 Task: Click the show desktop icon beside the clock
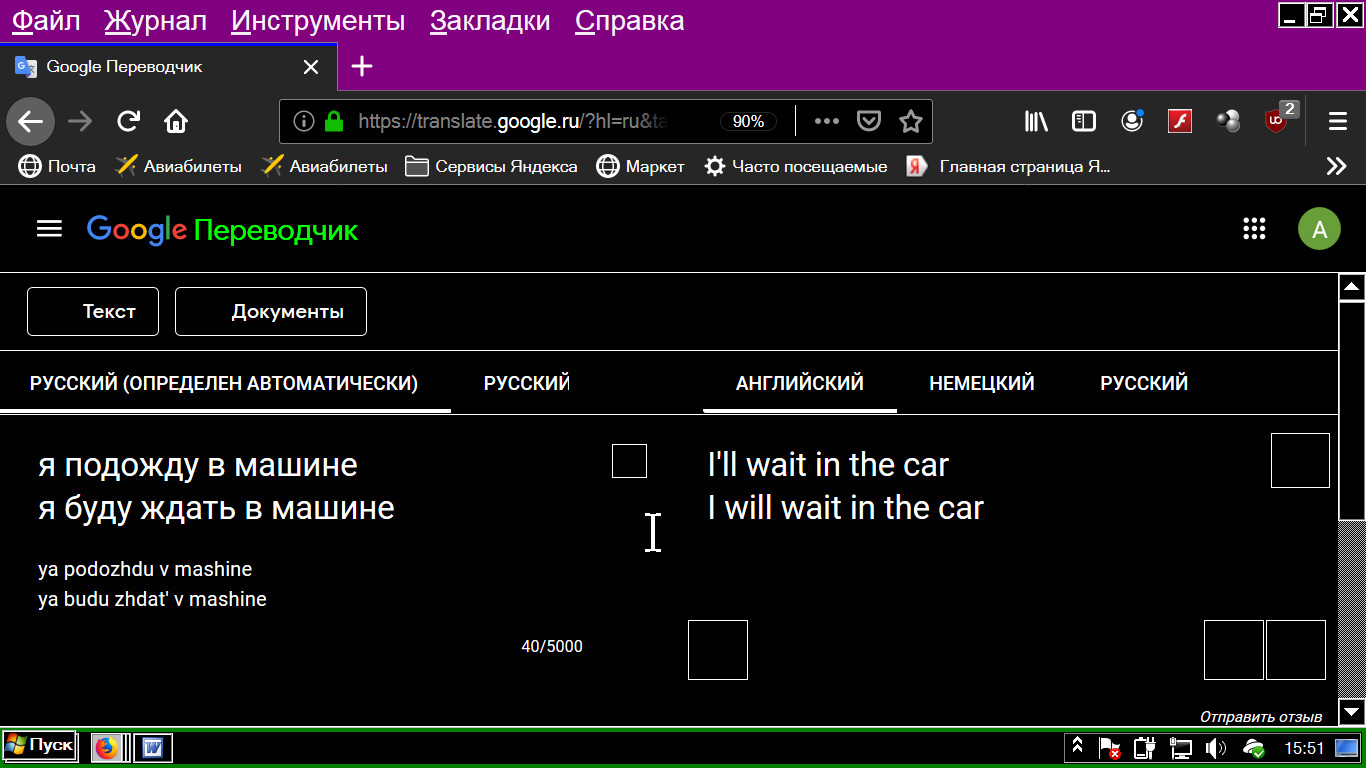click(1347, 747)
